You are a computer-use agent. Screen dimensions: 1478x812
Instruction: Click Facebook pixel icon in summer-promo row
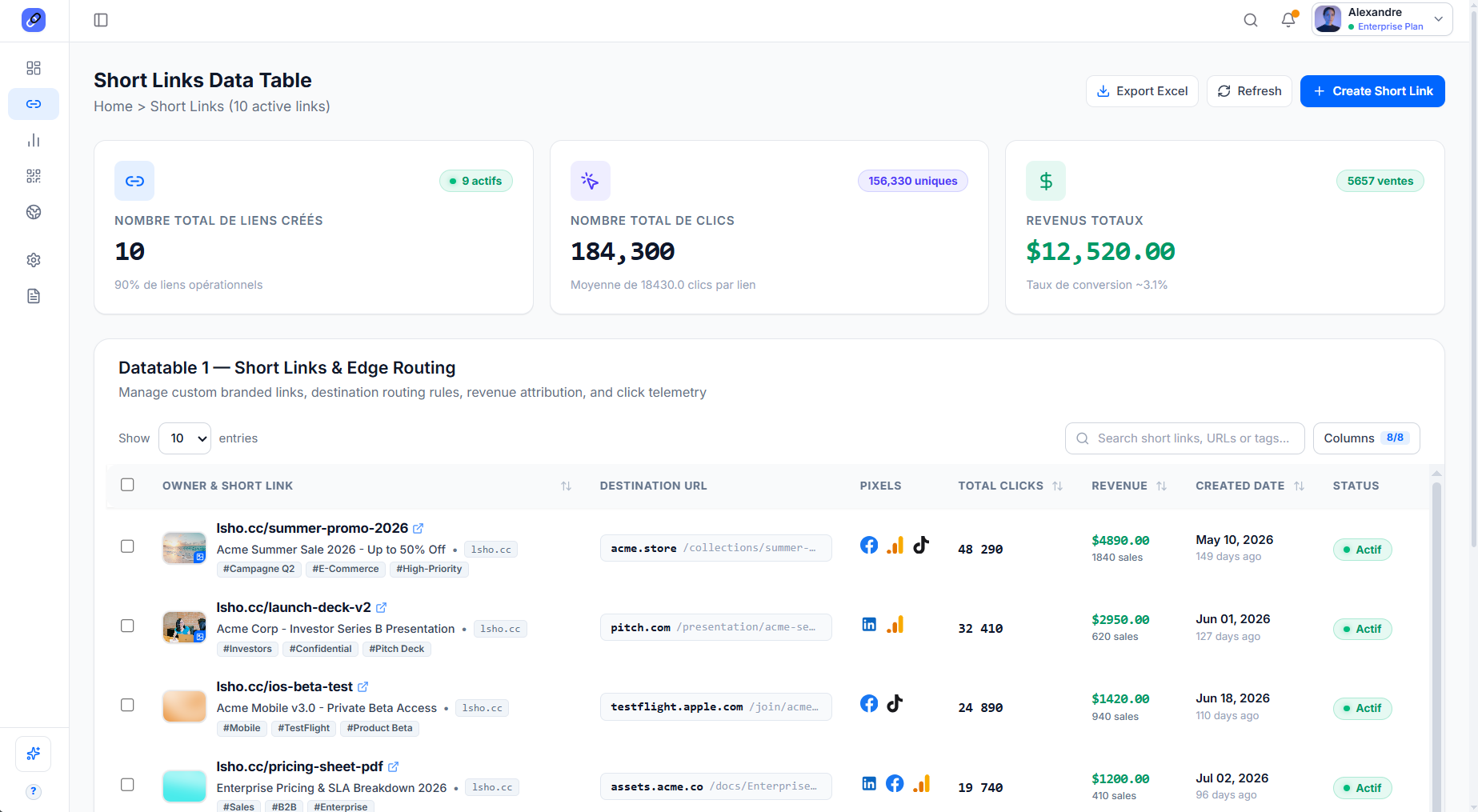[x=869, y=545]
